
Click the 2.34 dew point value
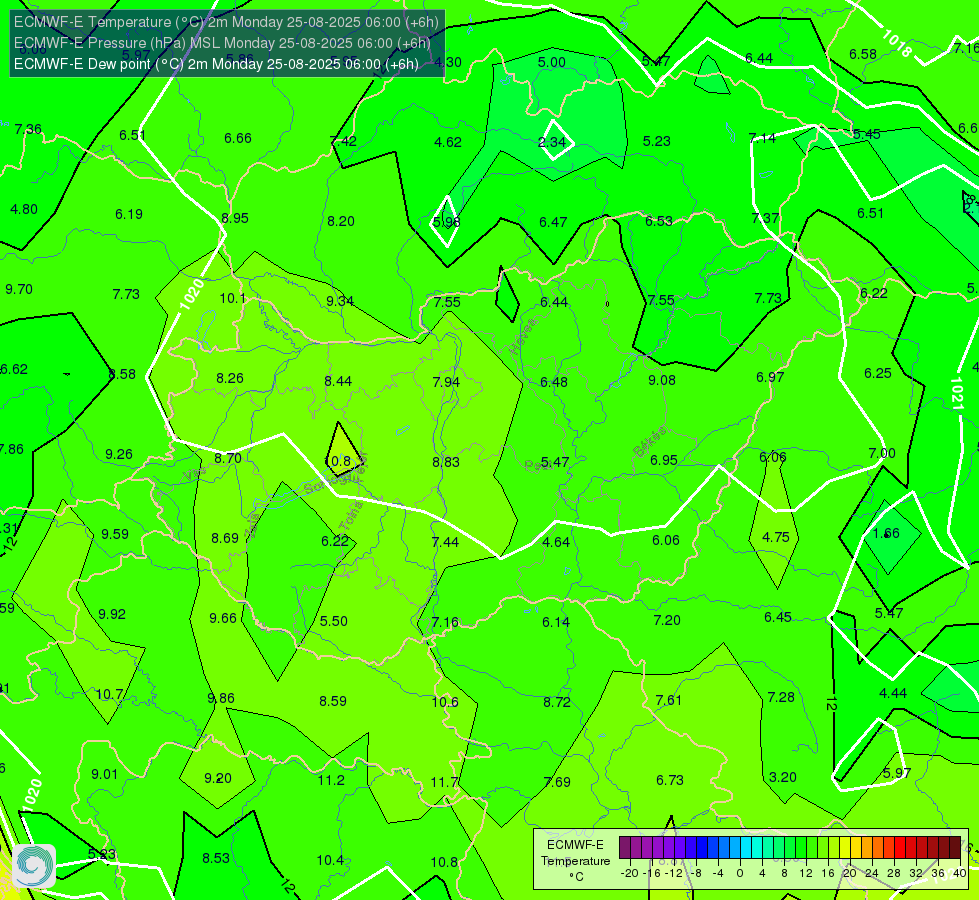552,142
